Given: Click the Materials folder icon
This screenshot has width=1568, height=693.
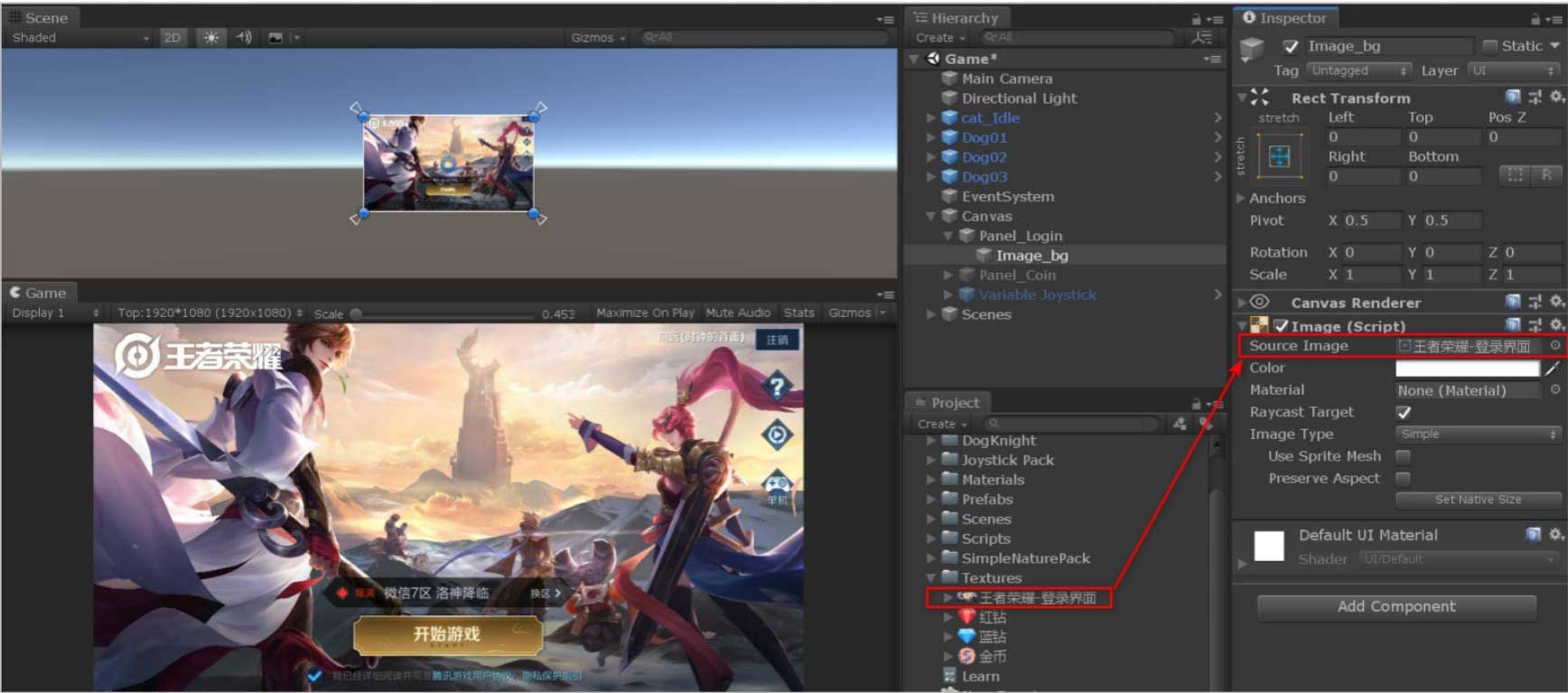Looking at the screenshot, I should coord(949,480).
